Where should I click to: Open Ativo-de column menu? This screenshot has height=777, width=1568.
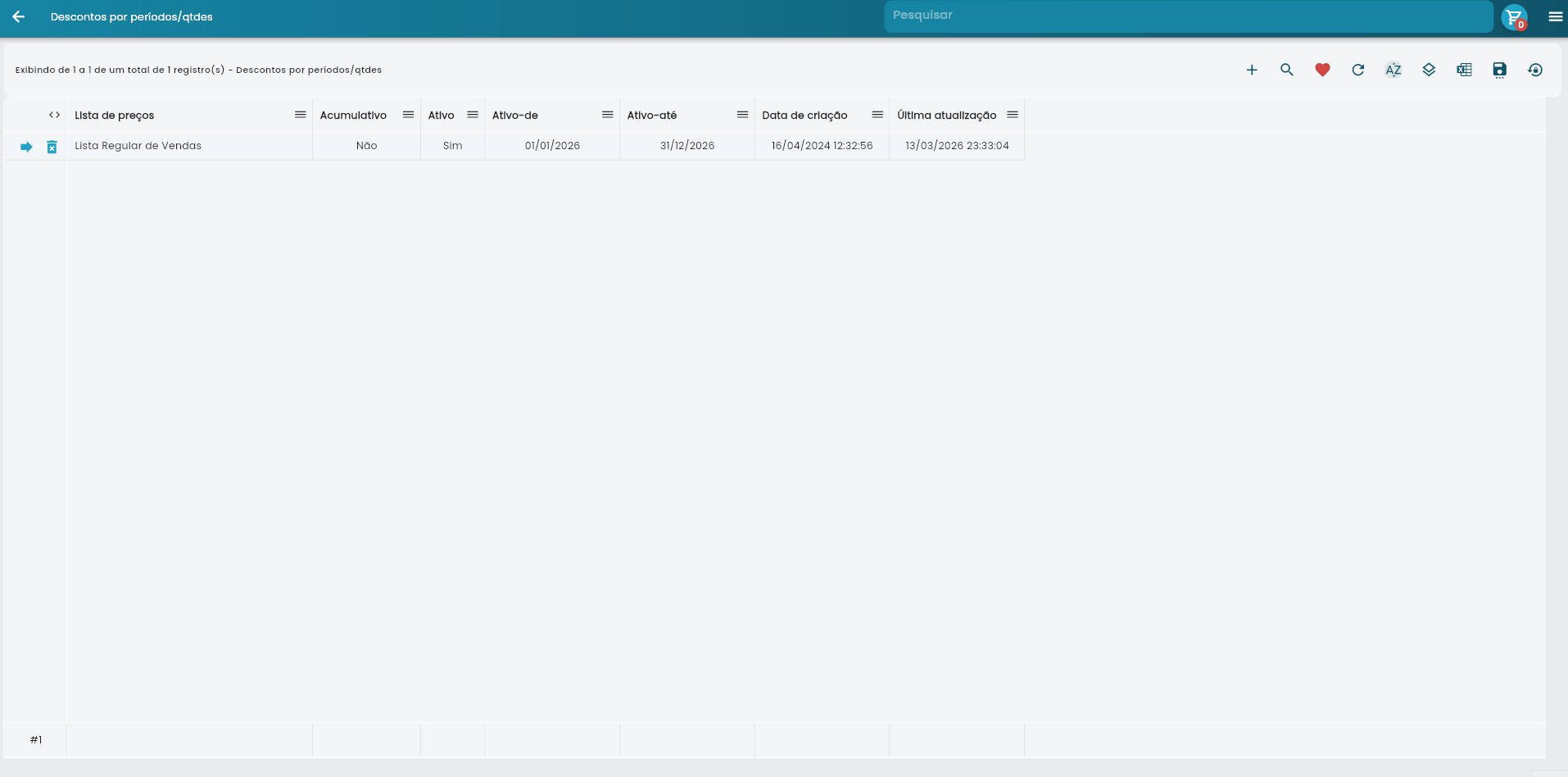tap(607, 115)
